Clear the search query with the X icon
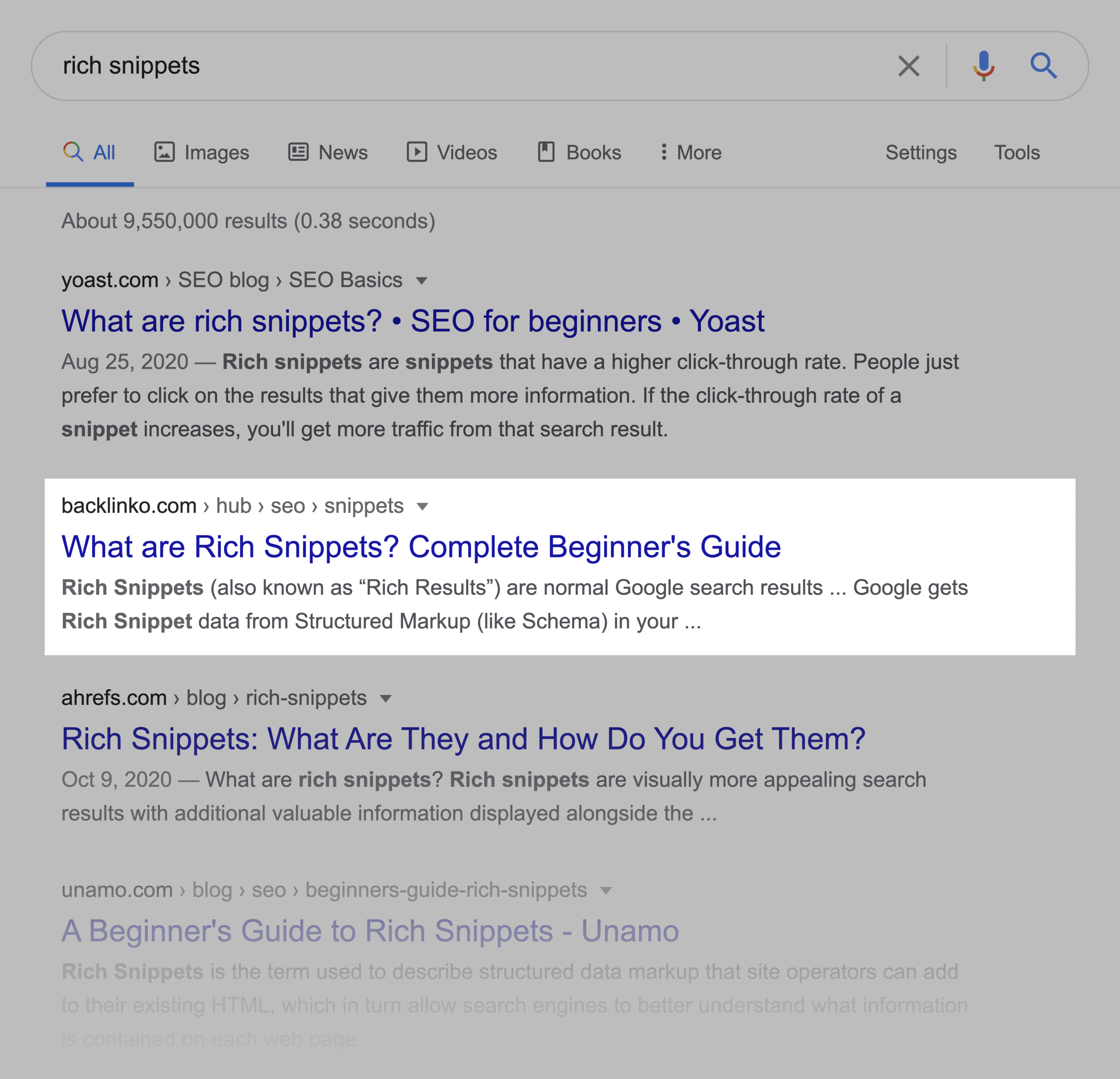 click(x=909, y=66)
